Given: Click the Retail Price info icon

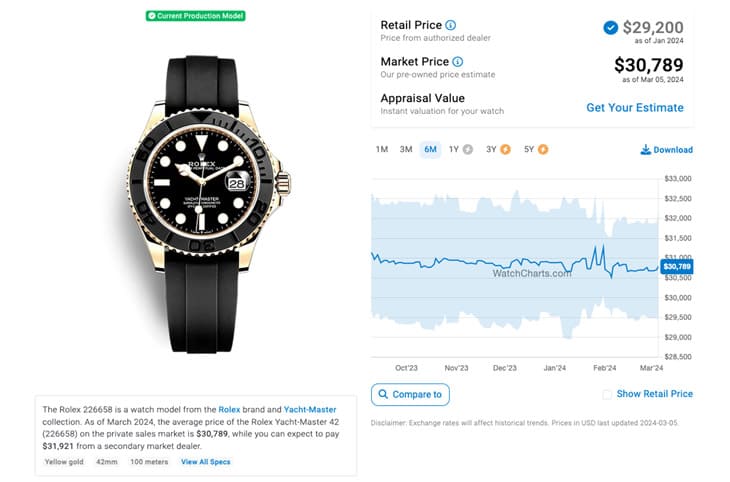Looking at the screenshot, I should pyautogui.click(x=450, y=25).
